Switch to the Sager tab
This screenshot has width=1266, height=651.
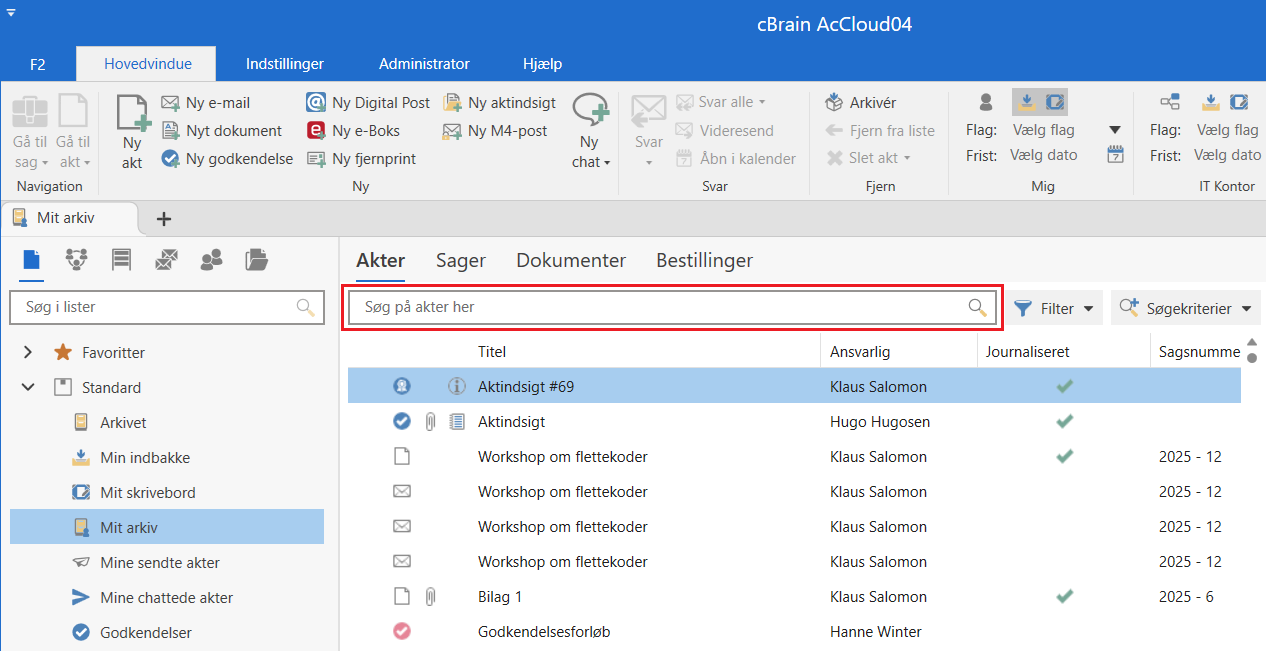(x=460, y=260)
